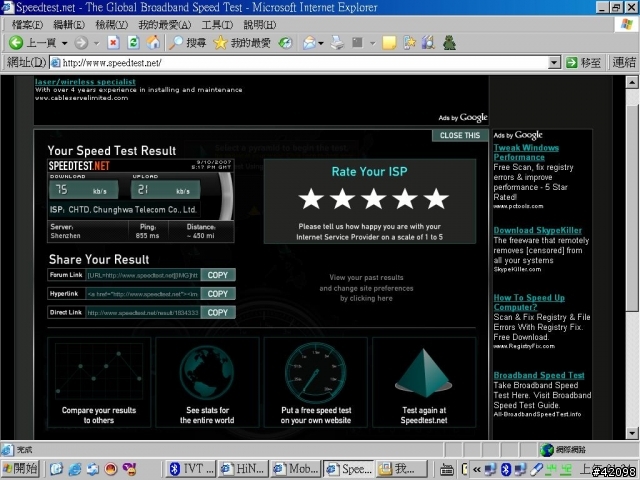Click Bluetooth icon in system tray
Screen dimensions: 640x480
point(506,469)
